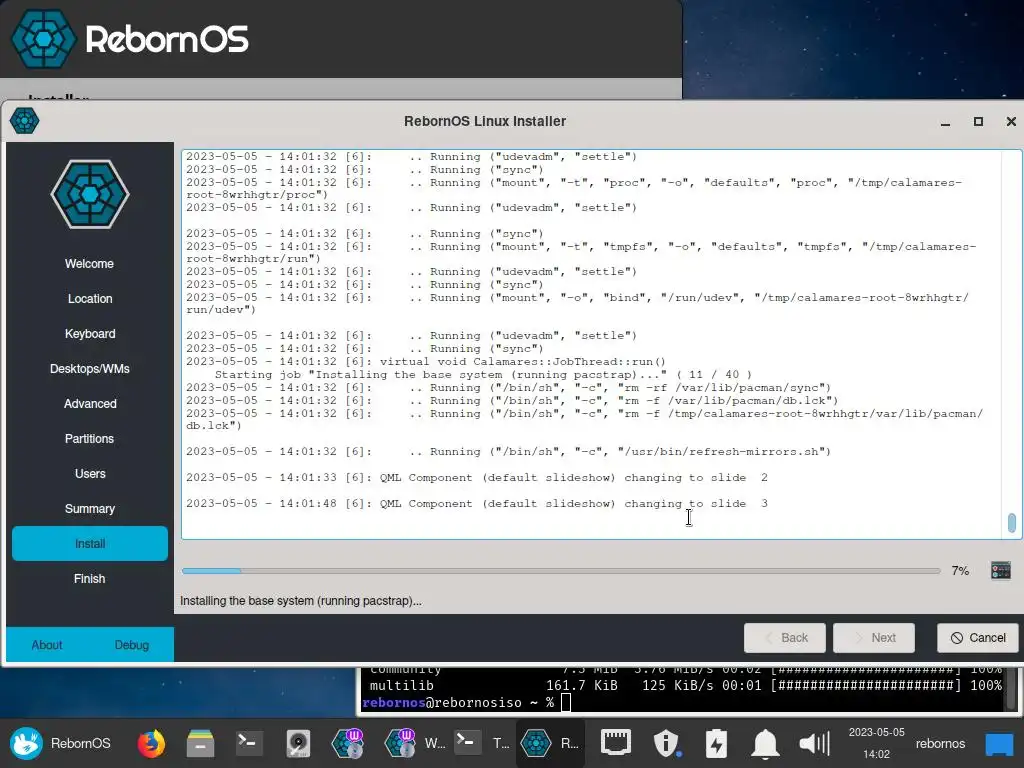
Task: Launch Firefox from the taskbar
Action: click(x=151, y=743)
